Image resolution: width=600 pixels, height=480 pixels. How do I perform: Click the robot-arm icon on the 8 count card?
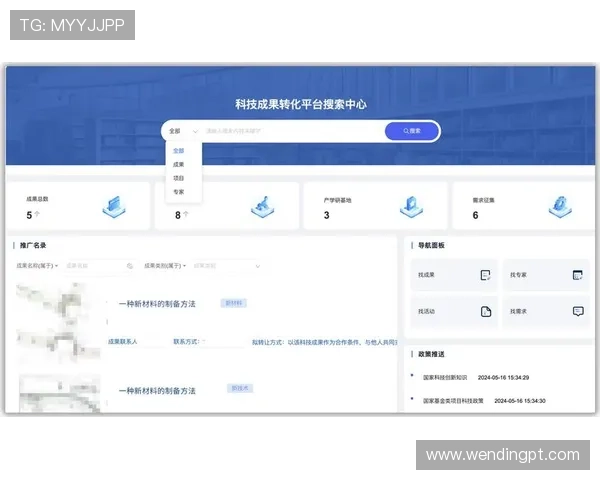[x=262, y=207]
